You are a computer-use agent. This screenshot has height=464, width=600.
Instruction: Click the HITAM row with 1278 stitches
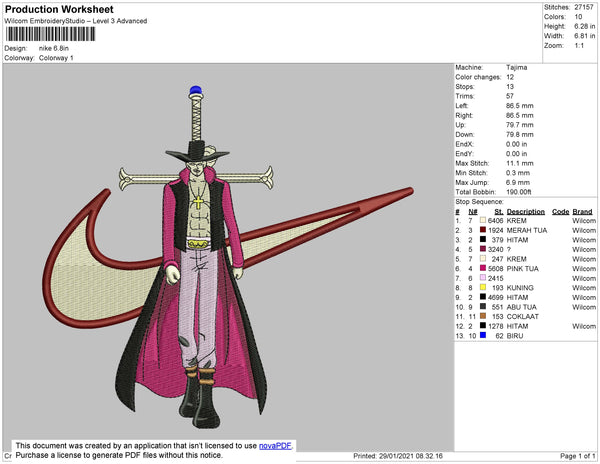(525, 326)
